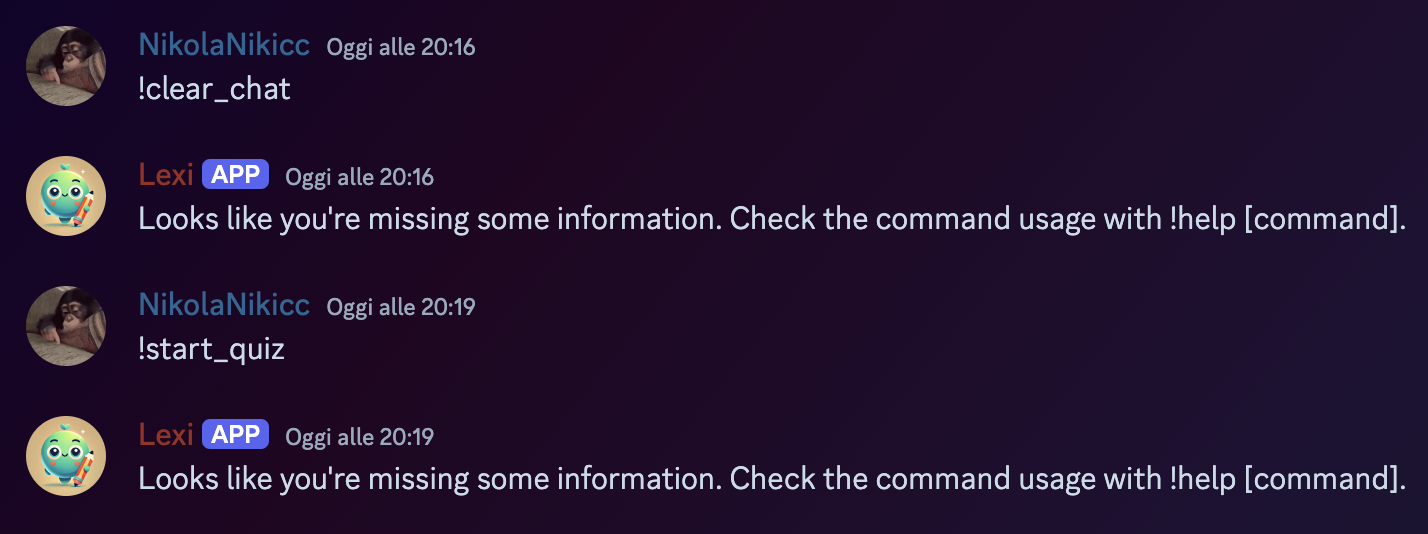Open NikolaNikicc's profile from the !start_quiz username
Viewport: 1428px width, 534px height.
click(224, 305)
